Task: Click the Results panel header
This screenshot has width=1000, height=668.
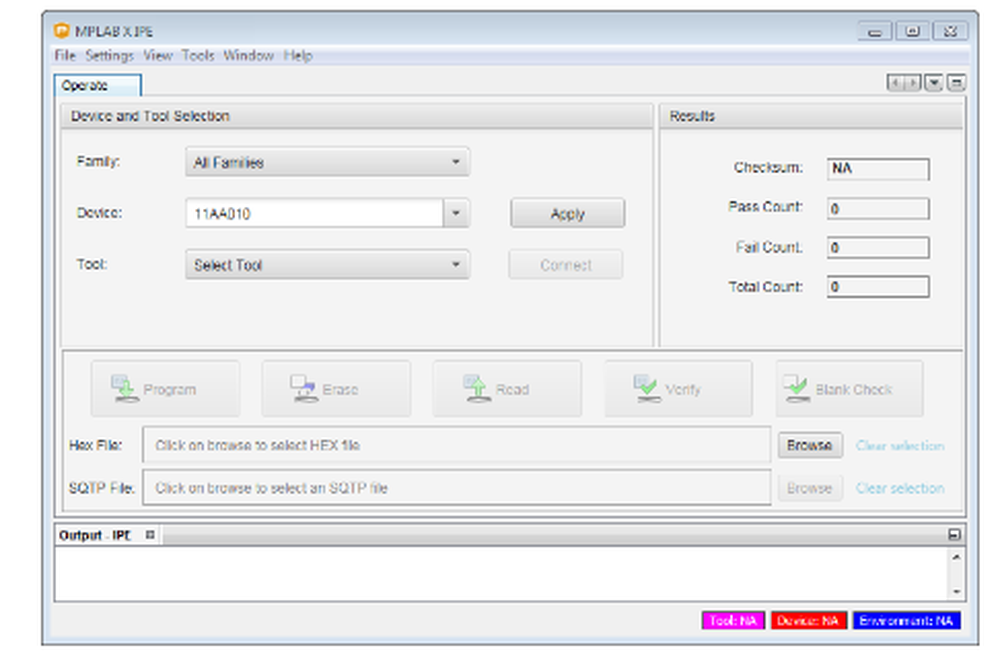Action: click(x=811, y=116)
